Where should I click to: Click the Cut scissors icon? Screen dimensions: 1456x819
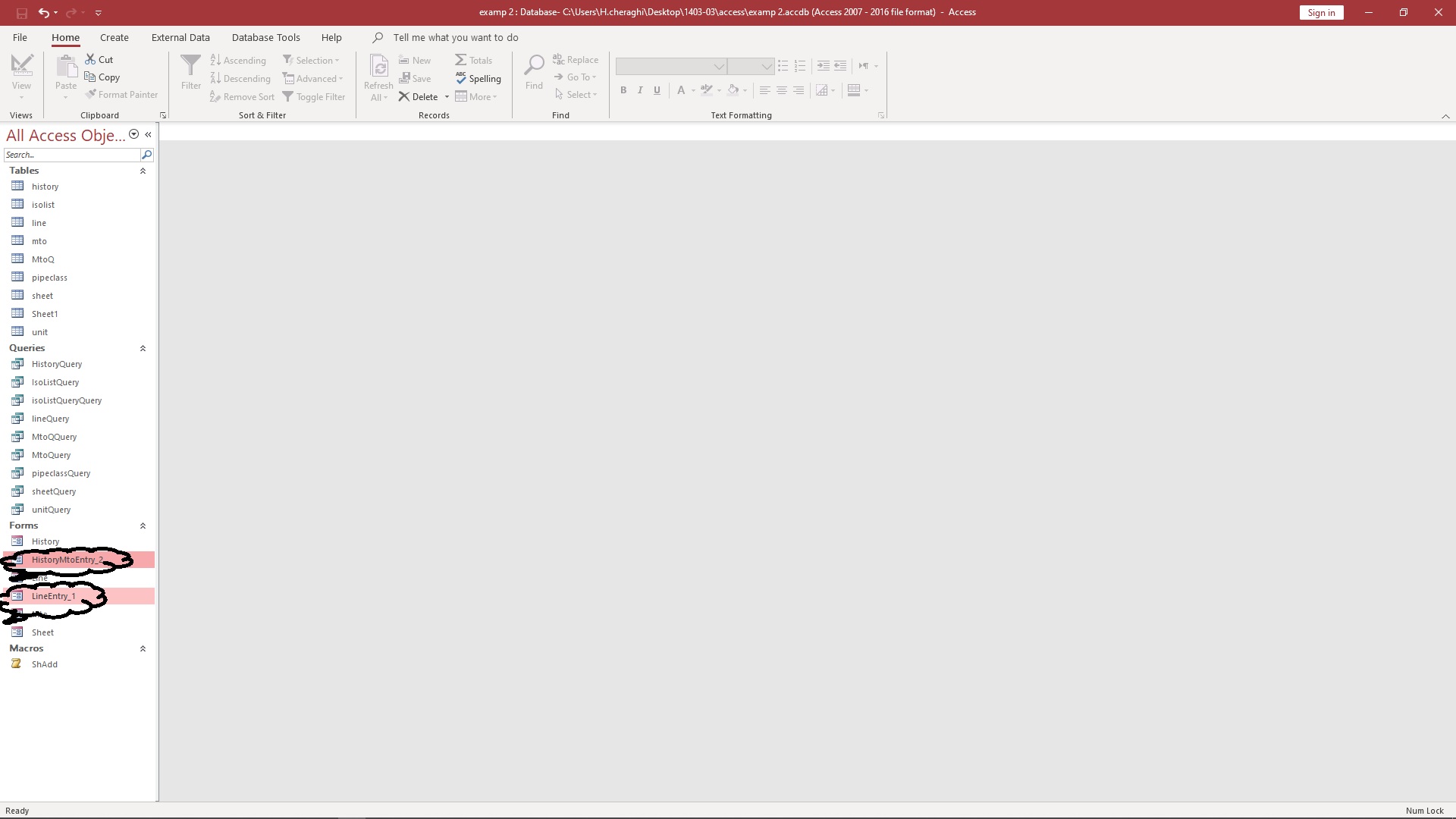click(90, 59)
